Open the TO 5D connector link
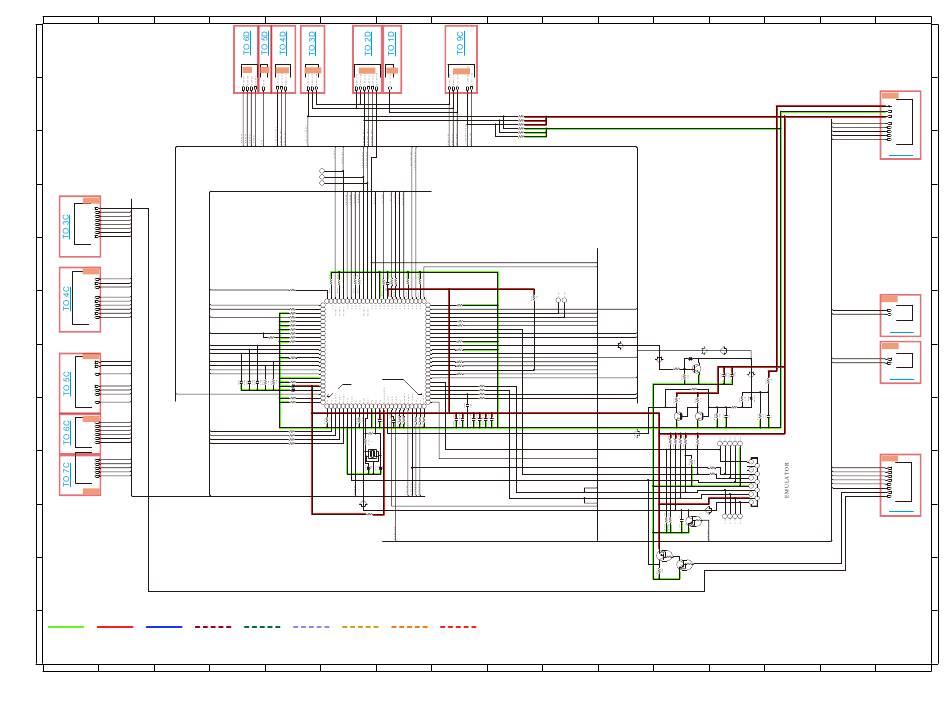This screenshot has width=950, height=705. click(x=265, y=44)
